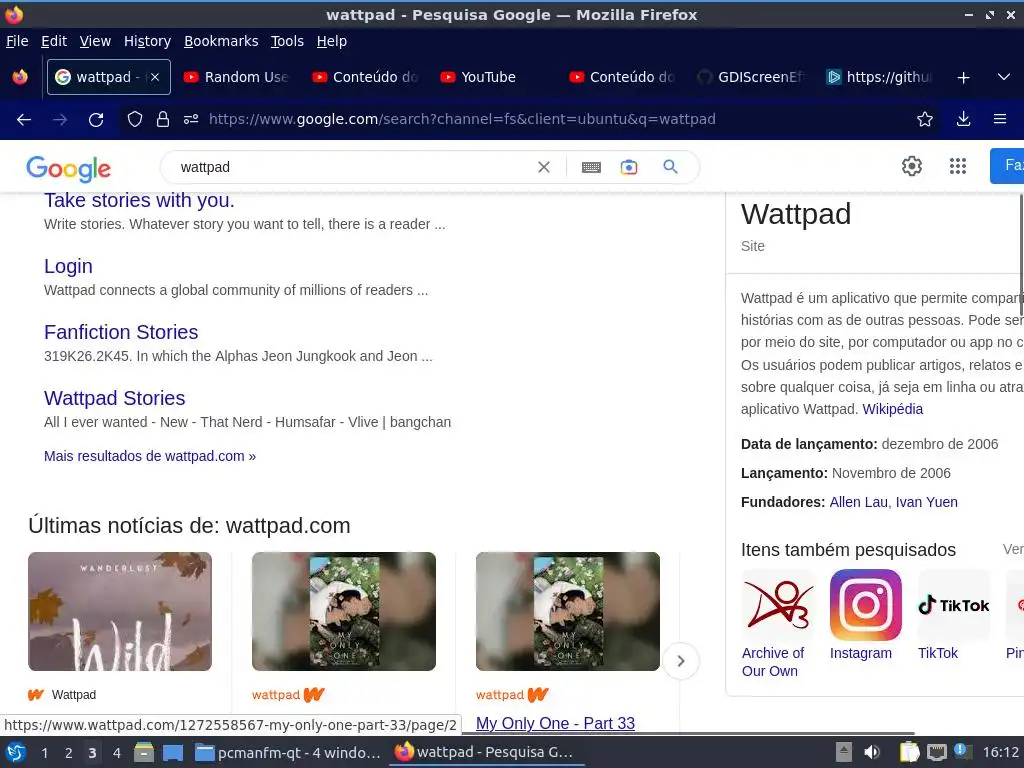Open My Only One - Part 33

(555, 723)
